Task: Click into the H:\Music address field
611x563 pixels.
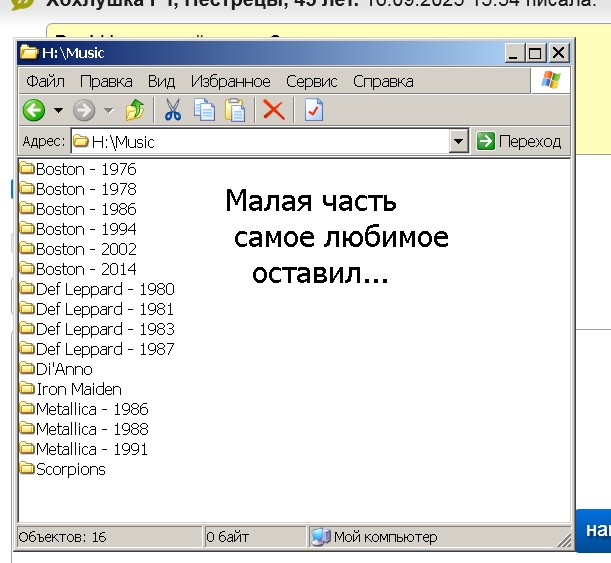Action: [x=260, y=141]
